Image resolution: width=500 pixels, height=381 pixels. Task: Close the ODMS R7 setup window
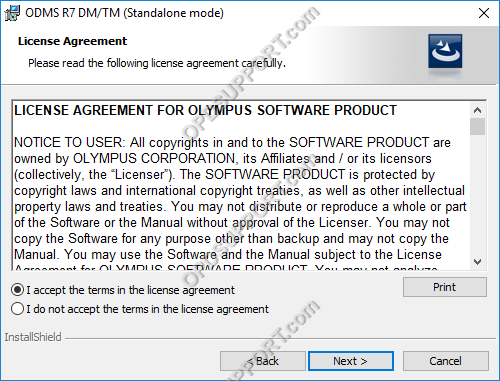[484, 13]
